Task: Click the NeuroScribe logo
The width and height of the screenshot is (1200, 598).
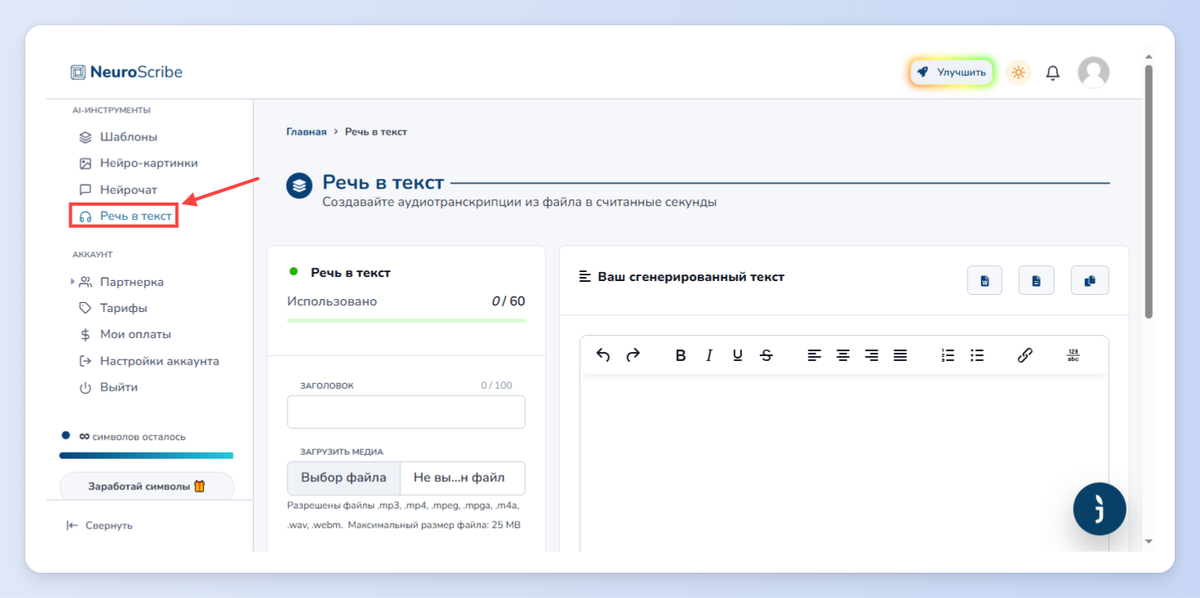Action: (x=126, y=72)
